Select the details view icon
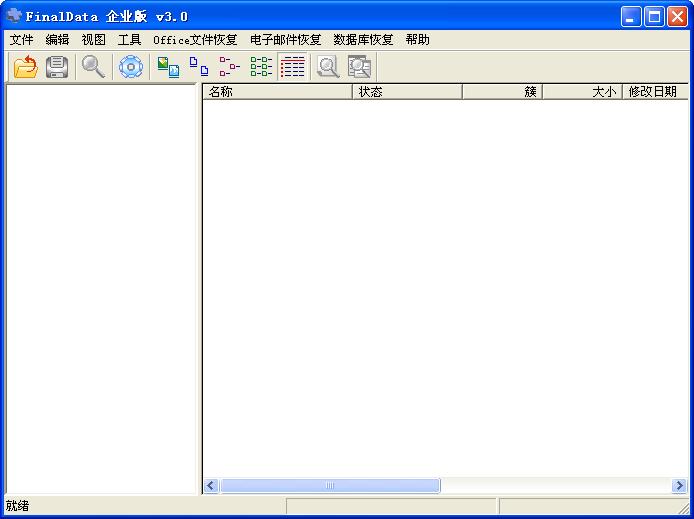Image resolution: width=694 pixels, height=519 pixels. pos(293,67)
